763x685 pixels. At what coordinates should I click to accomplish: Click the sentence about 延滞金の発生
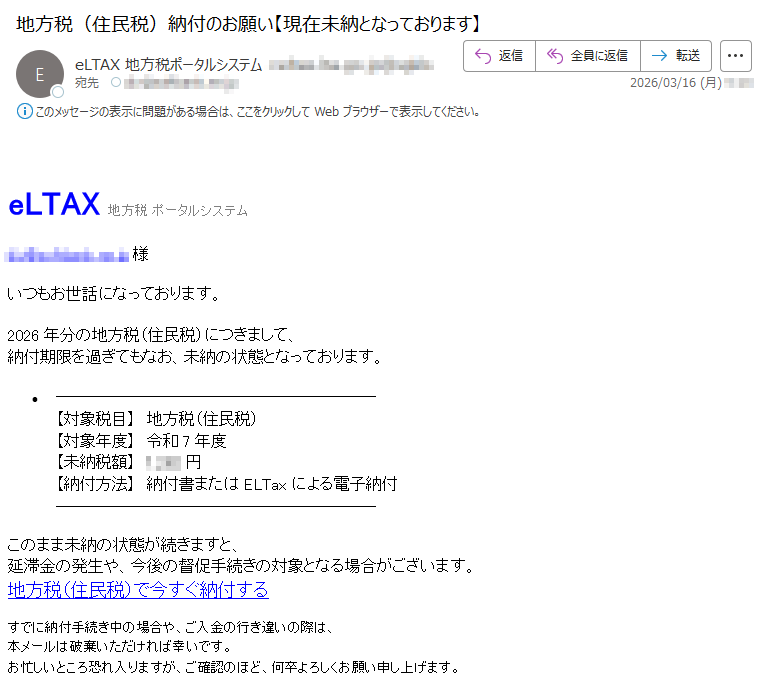(x=241, y=566)
